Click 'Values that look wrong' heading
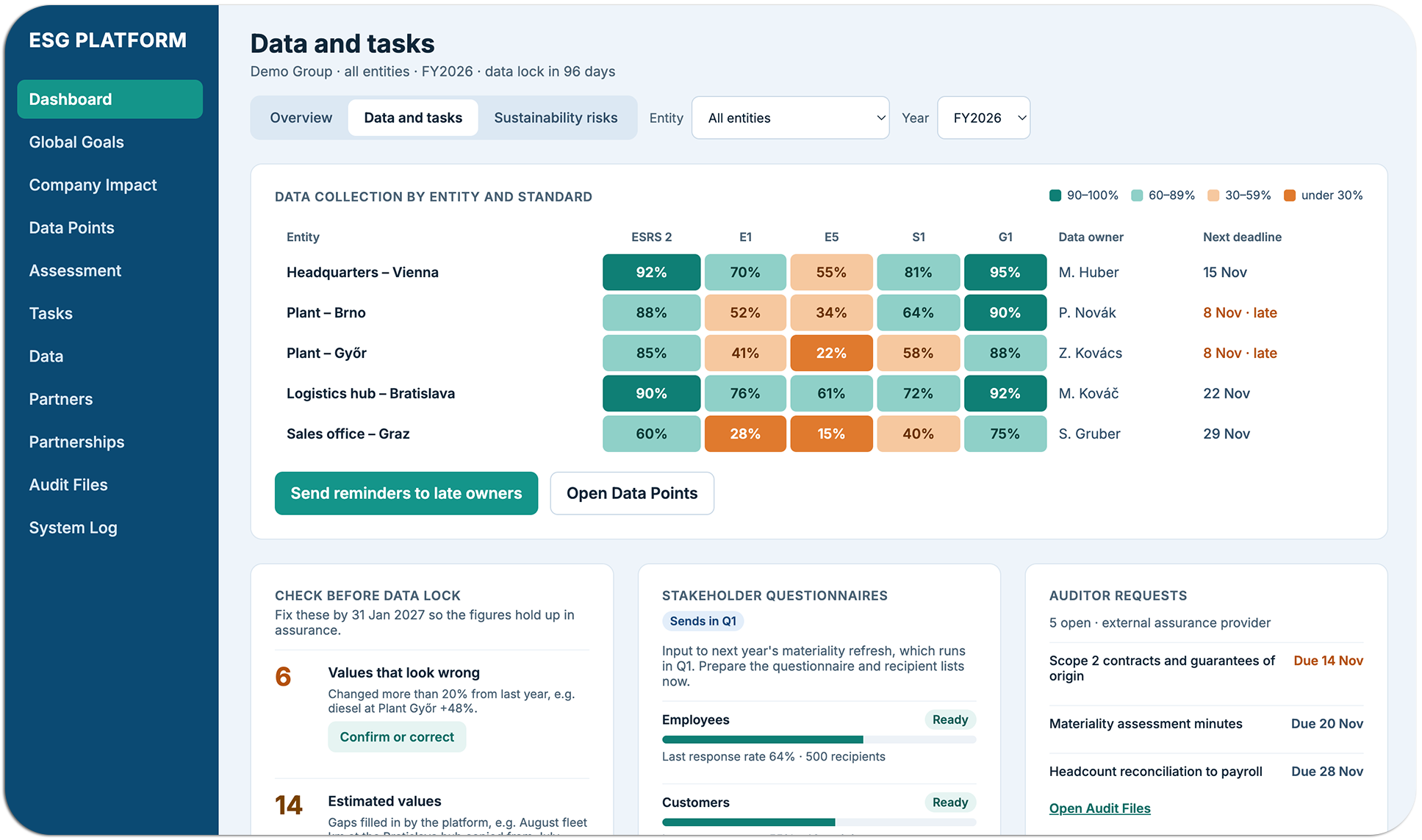 point(403,672)
